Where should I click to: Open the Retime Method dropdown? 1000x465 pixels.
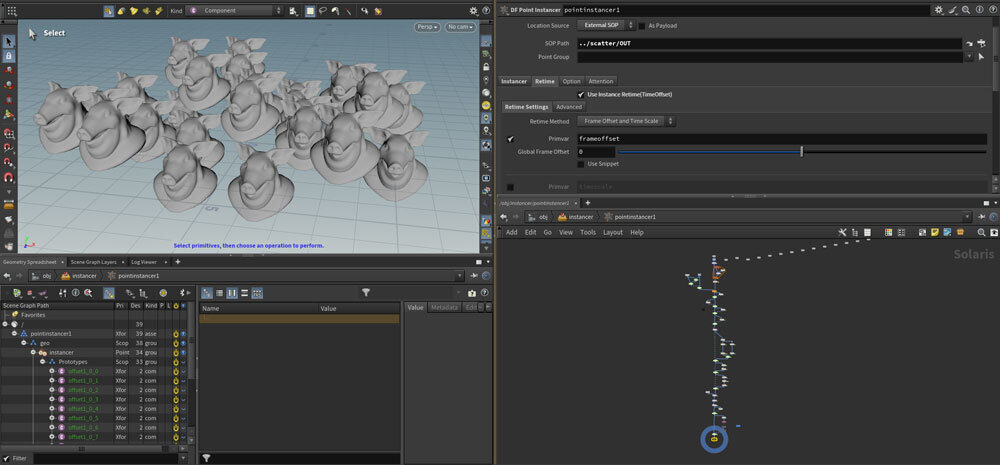pos(628,121)
